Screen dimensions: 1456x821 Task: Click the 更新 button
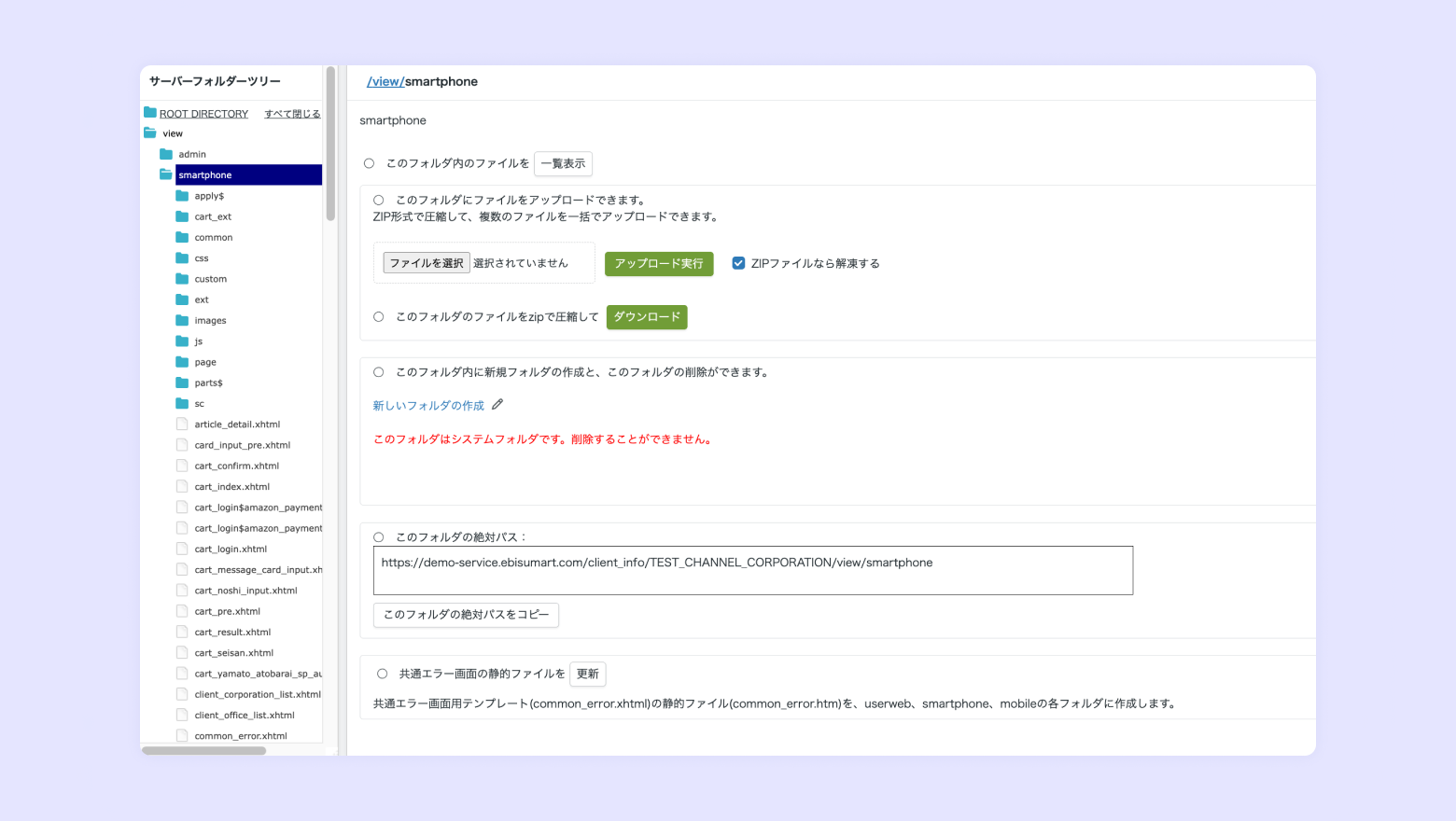588,674
